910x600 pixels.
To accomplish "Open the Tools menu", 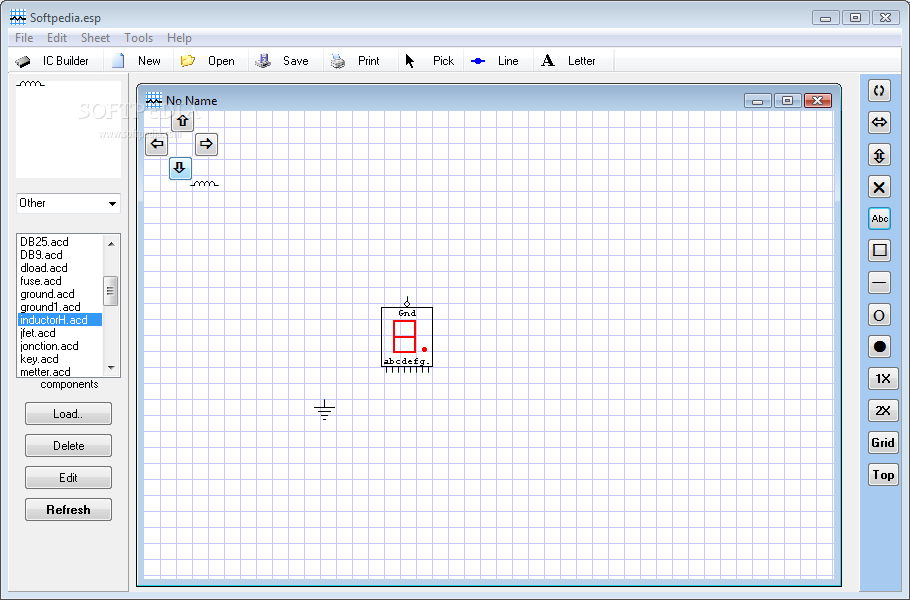I will click(x=138, y=38).
